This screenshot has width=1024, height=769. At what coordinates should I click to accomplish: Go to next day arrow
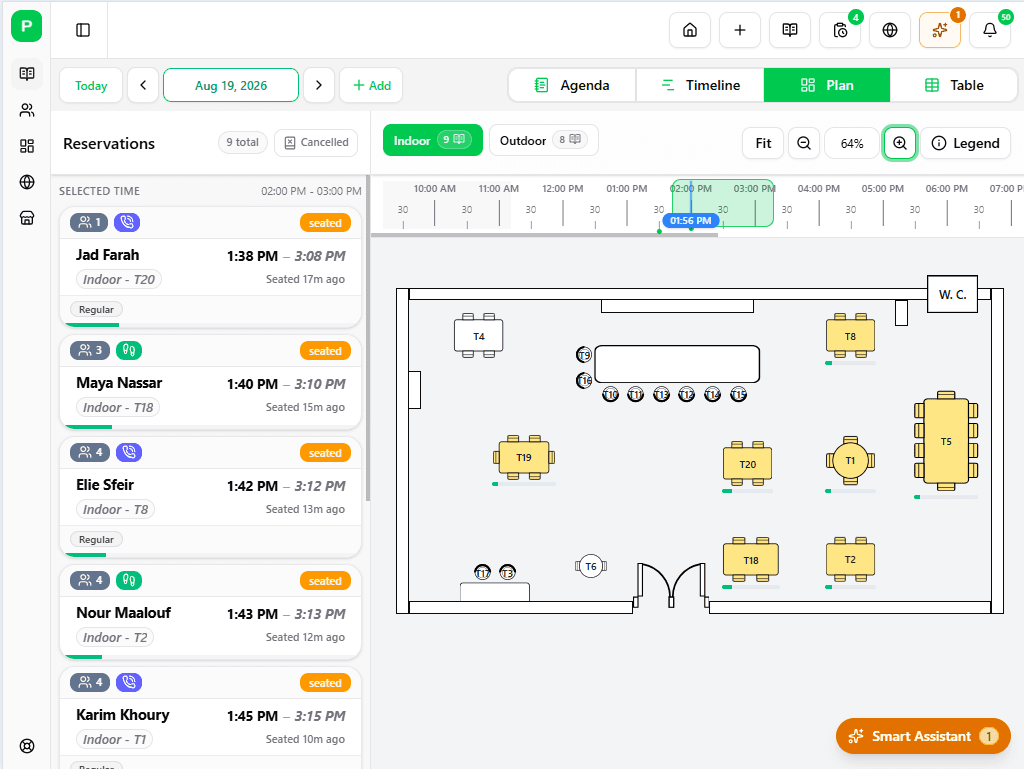coord(319,86)
